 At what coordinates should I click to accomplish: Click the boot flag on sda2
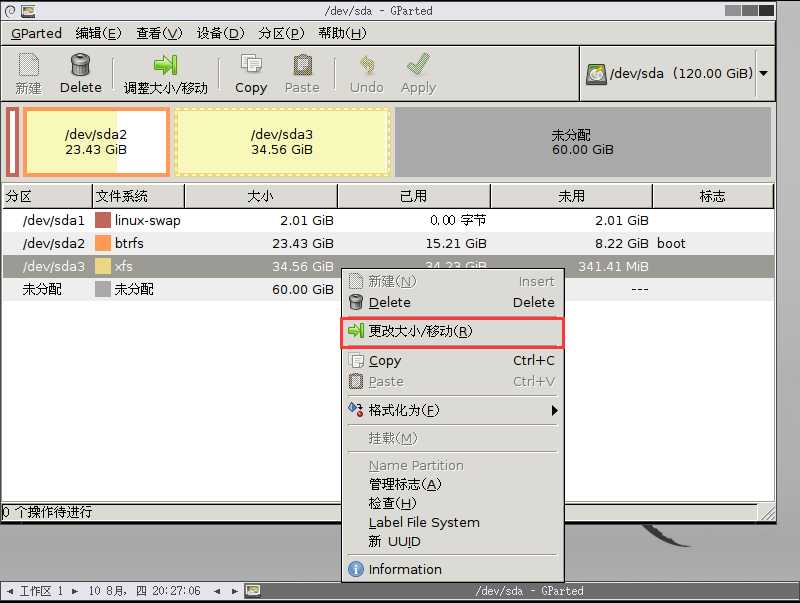671,243
